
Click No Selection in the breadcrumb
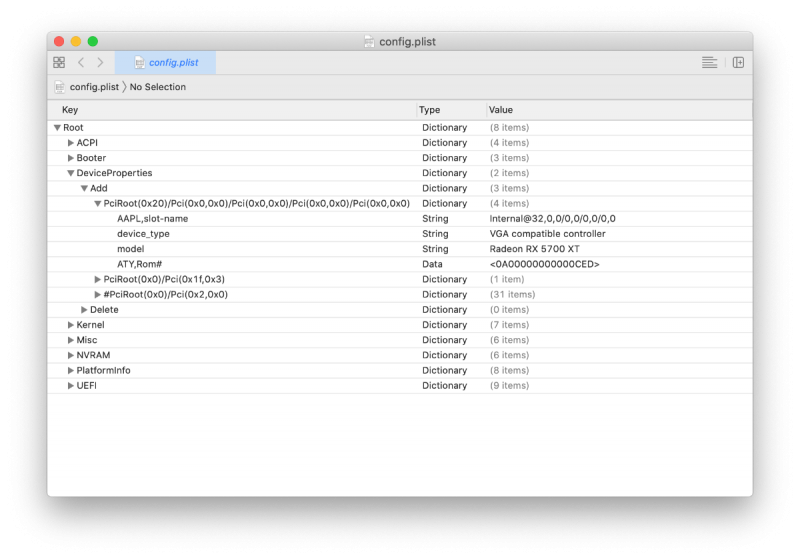[x=158, y=87]
